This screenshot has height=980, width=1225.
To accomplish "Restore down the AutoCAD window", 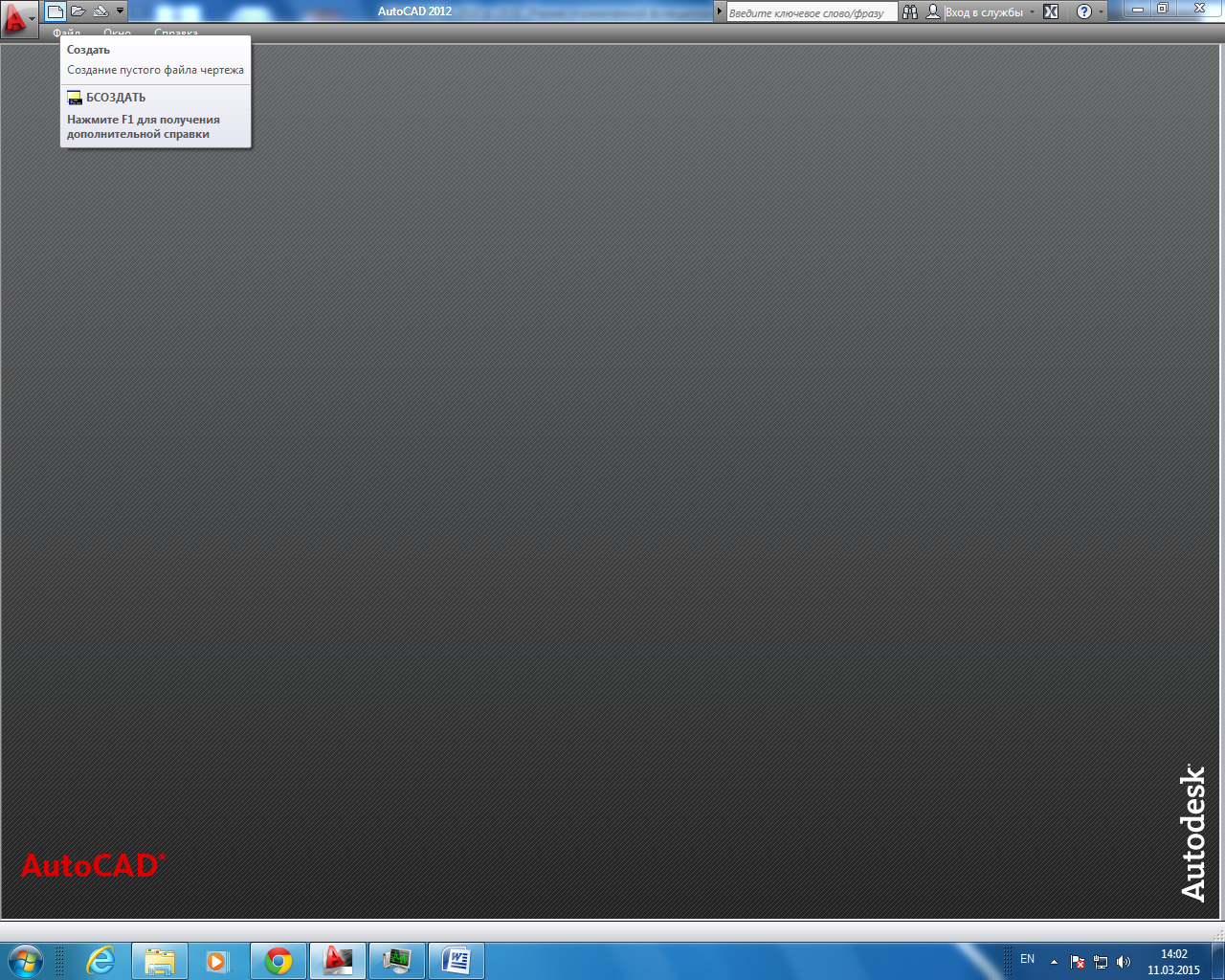I will tap(1163, 10).
